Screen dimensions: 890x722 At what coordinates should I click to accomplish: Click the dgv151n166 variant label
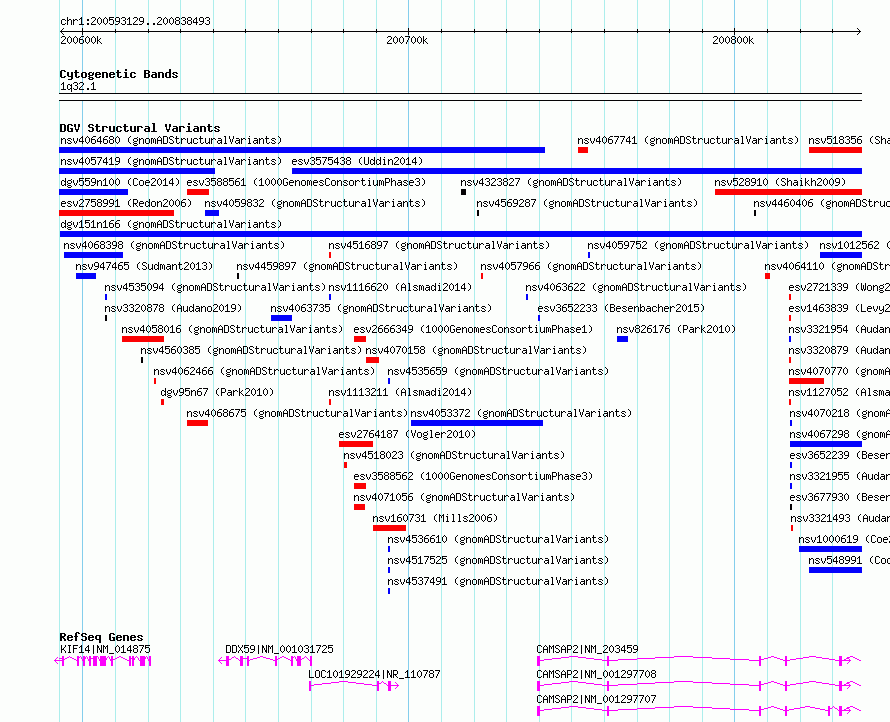(x=171, y=224)
